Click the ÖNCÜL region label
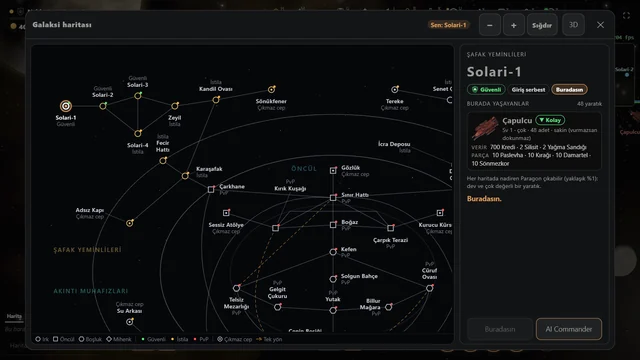 coord(304,169)
